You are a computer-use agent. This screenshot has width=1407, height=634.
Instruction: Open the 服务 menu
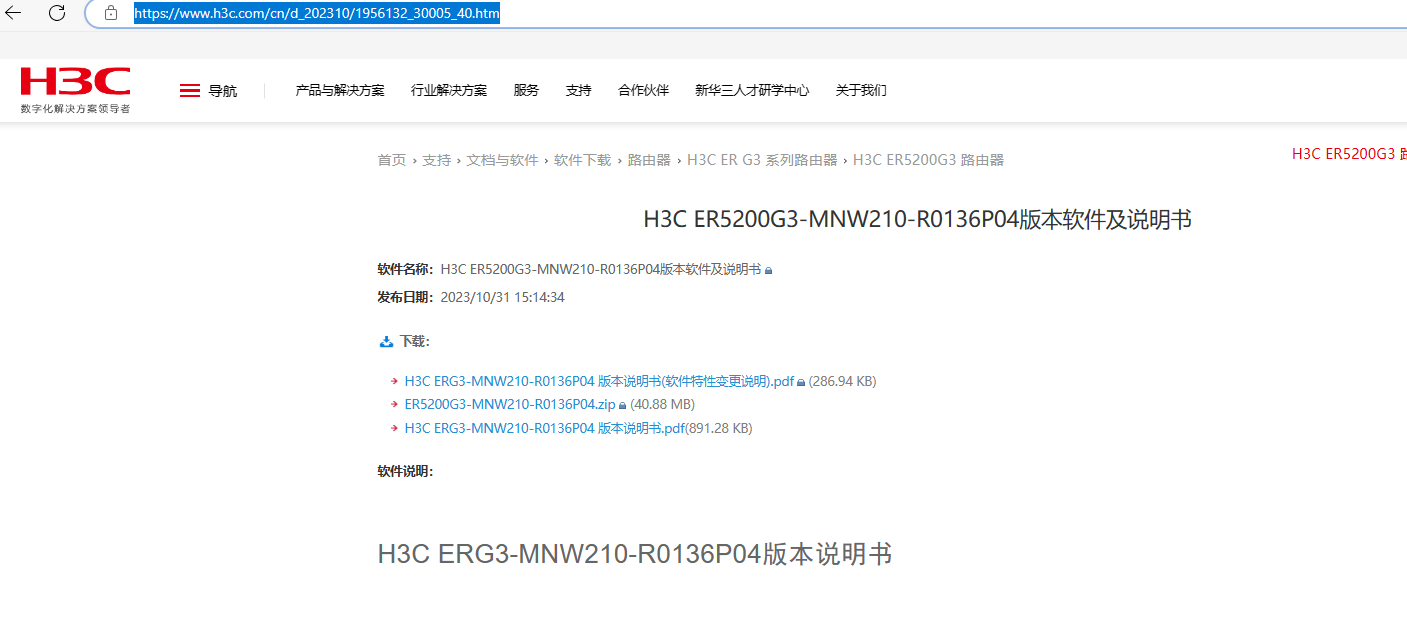click(526, 91)
